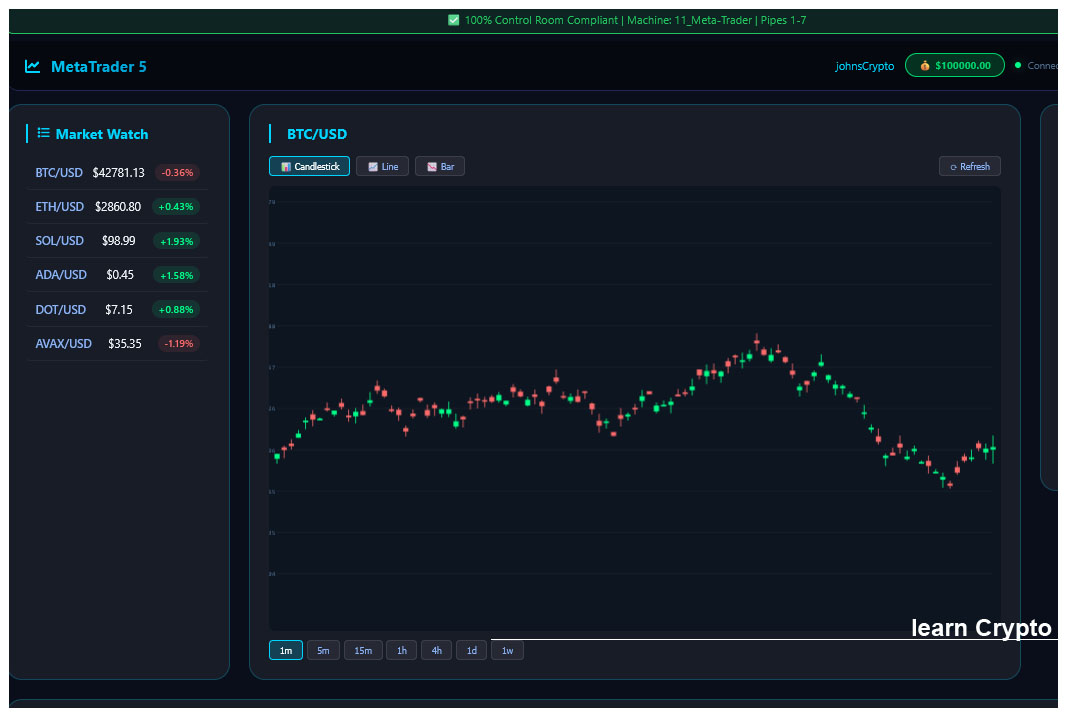Click the $100000.00 balance badge
Viewport: 1067px width, 718px height.
click(x=955, y=65)
